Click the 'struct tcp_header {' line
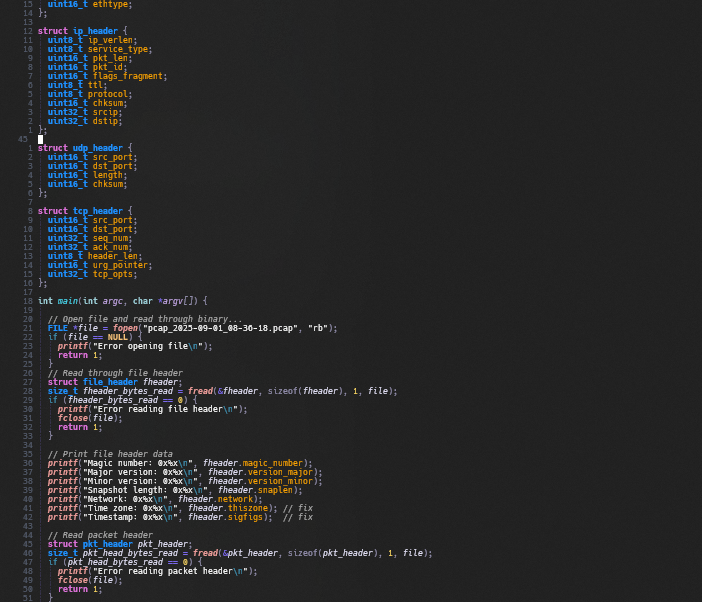This screenshot has width=702, height=602. click(85, 211)
